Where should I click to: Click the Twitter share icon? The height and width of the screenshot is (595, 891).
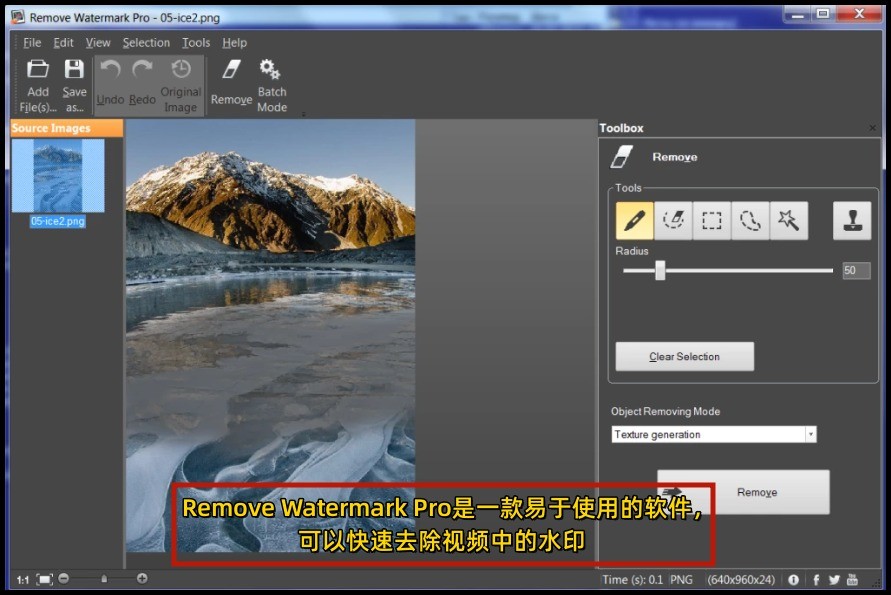[834, 579]
